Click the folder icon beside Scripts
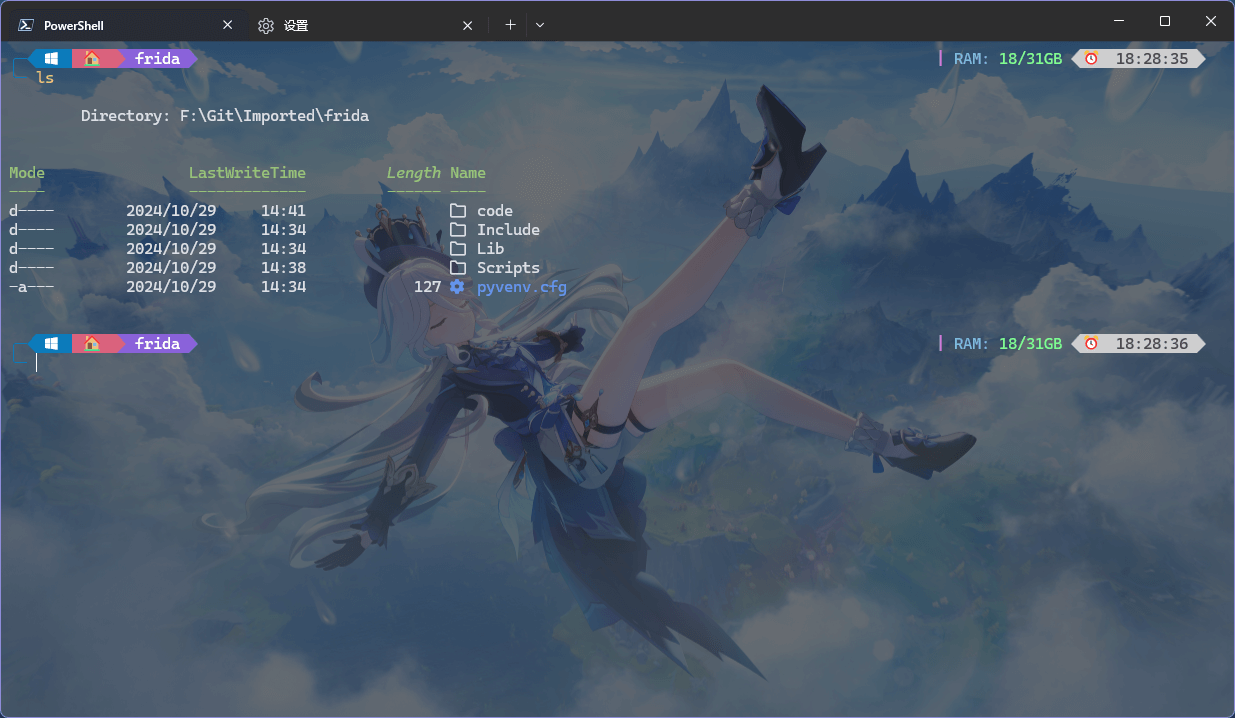This screenshot has height=718, width=1235. (x=458, y=268)
